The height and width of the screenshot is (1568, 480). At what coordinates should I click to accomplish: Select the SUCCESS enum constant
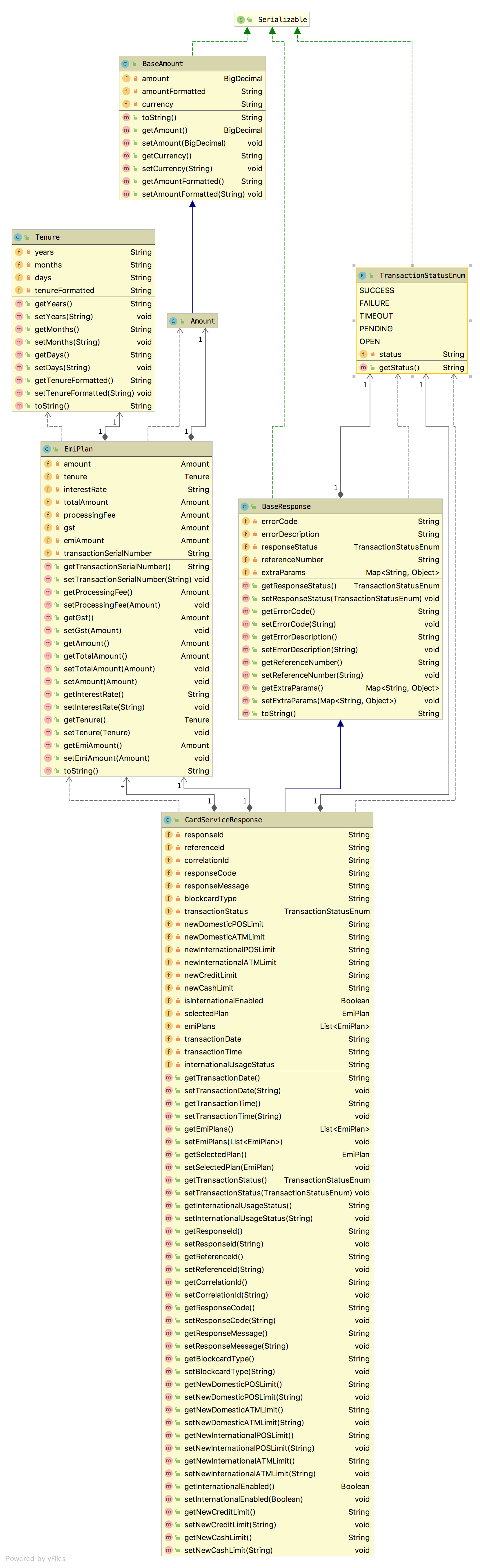[x=377, y=290]
